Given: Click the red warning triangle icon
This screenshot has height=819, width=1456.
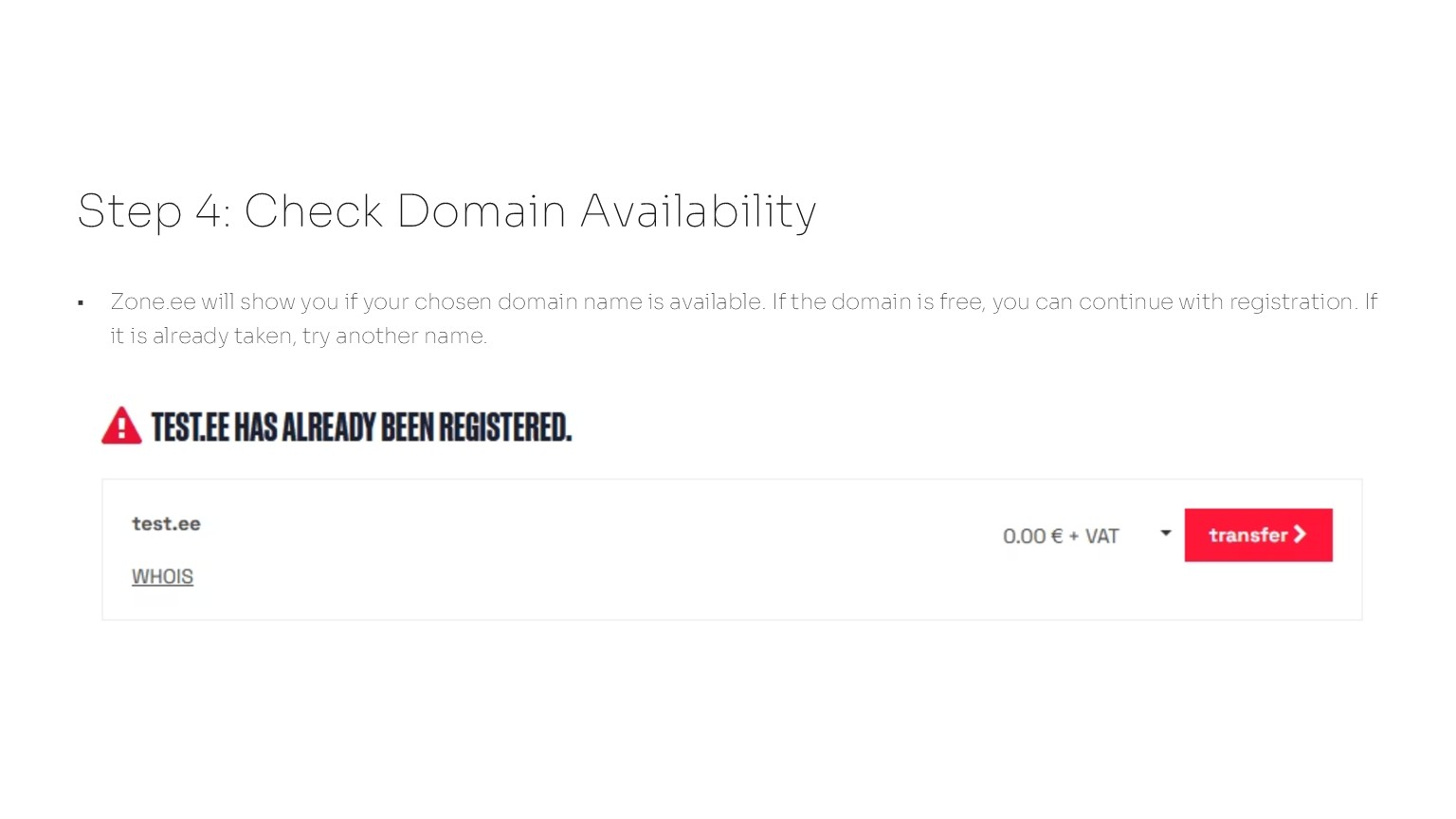Looking at the screenshot, I should [x=121, y=427].
